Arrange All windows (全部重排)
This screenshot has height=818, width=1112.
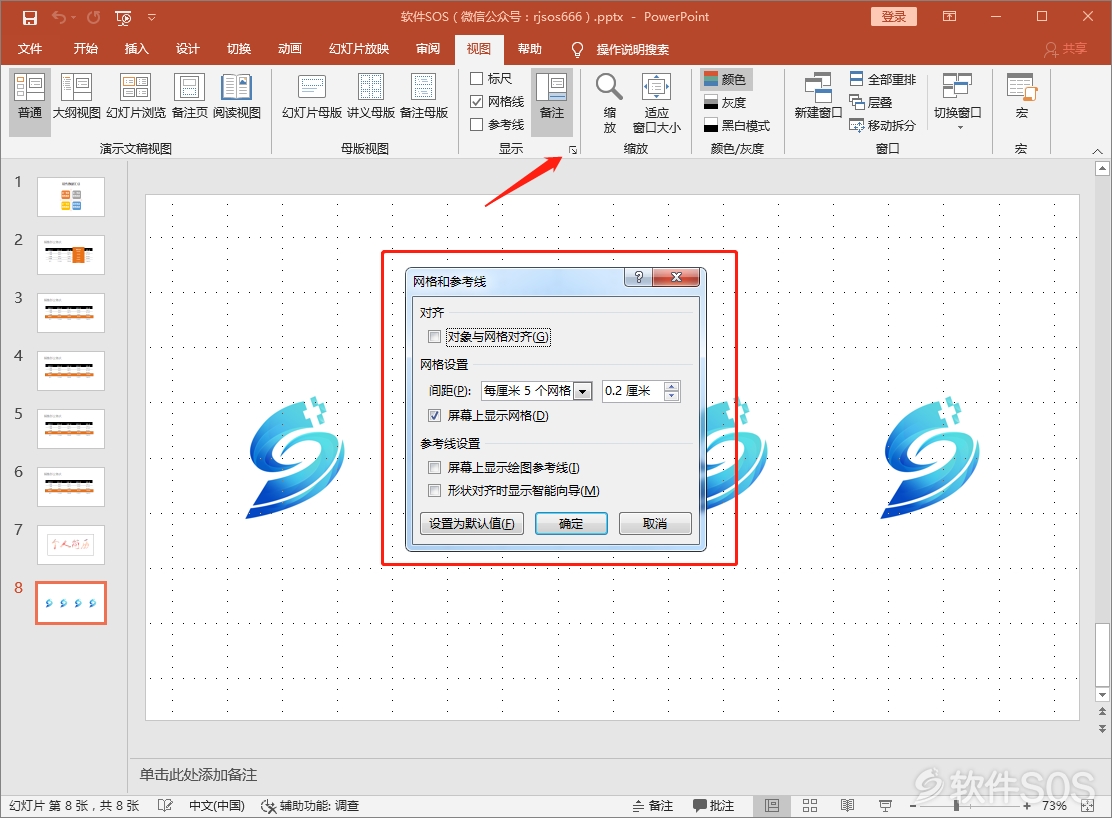pyautogui.click(x=883, y=79)
